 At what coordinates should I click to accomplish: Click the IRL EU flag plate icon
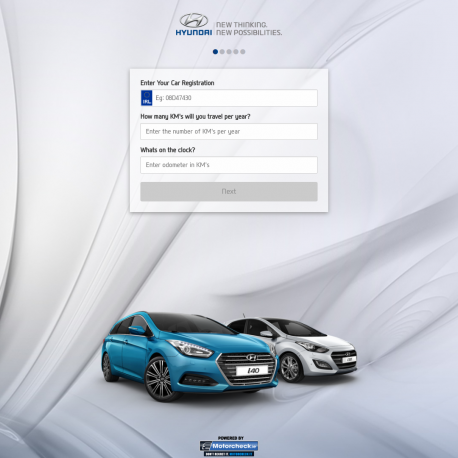tap(146, 98)
